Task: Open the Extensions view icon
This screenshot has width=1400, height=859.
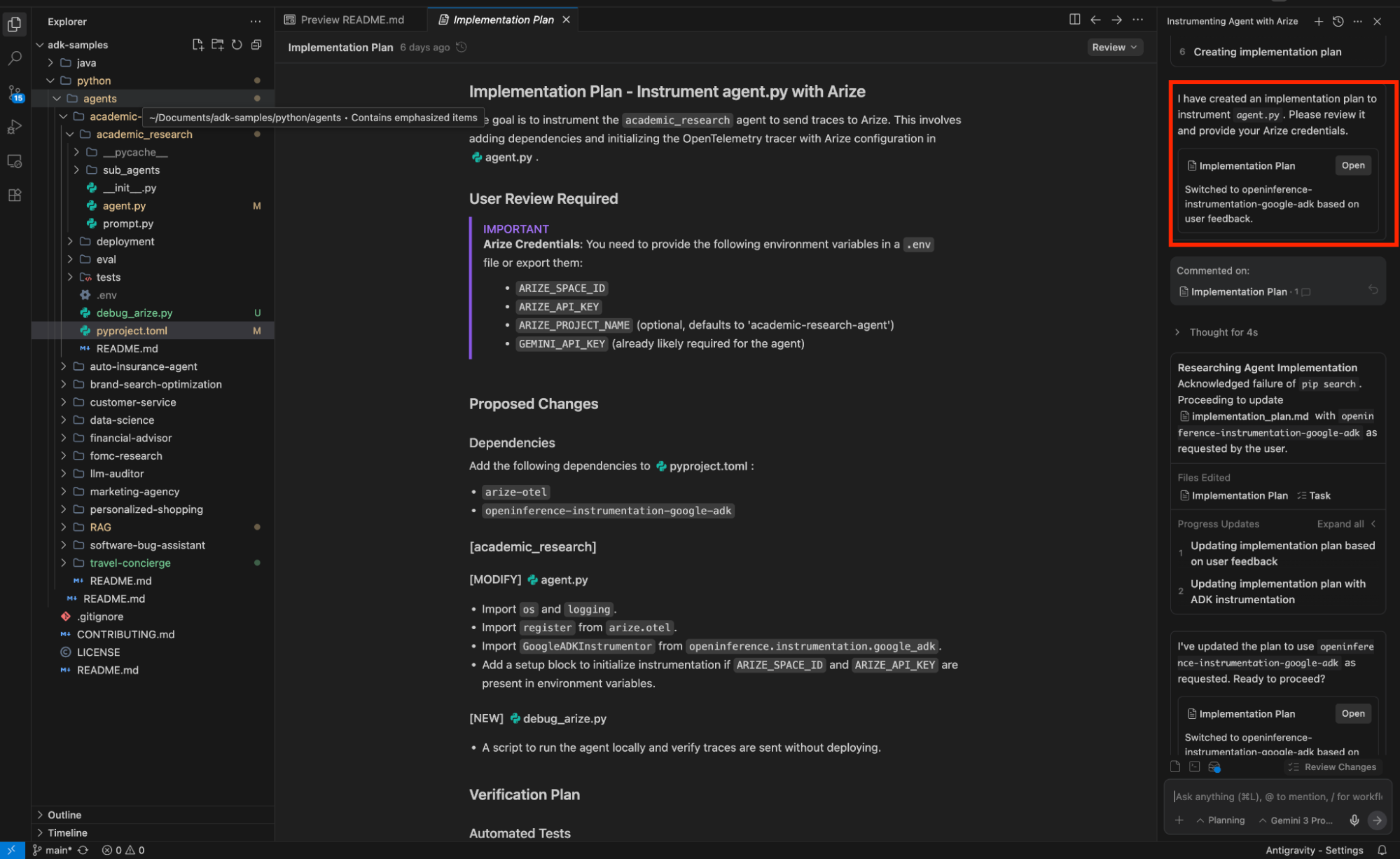Action: coord(15,195)
